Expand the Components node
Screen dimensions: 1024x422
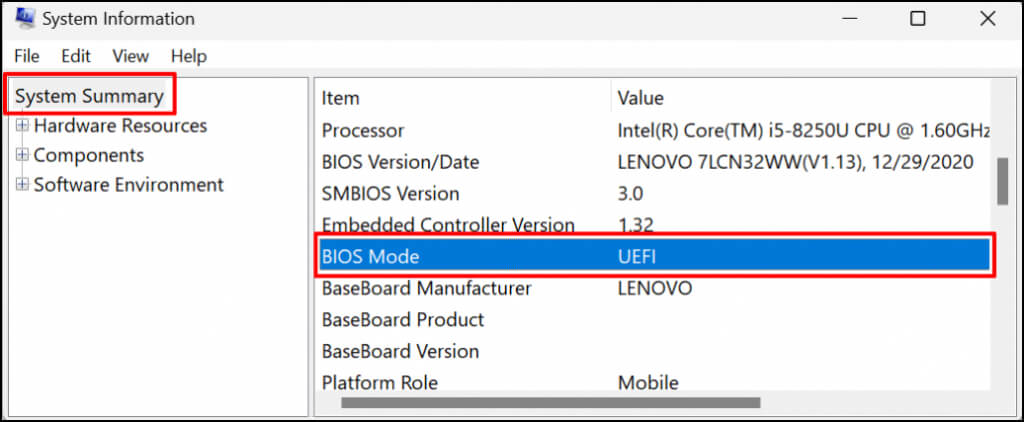(x=22, y=156)
